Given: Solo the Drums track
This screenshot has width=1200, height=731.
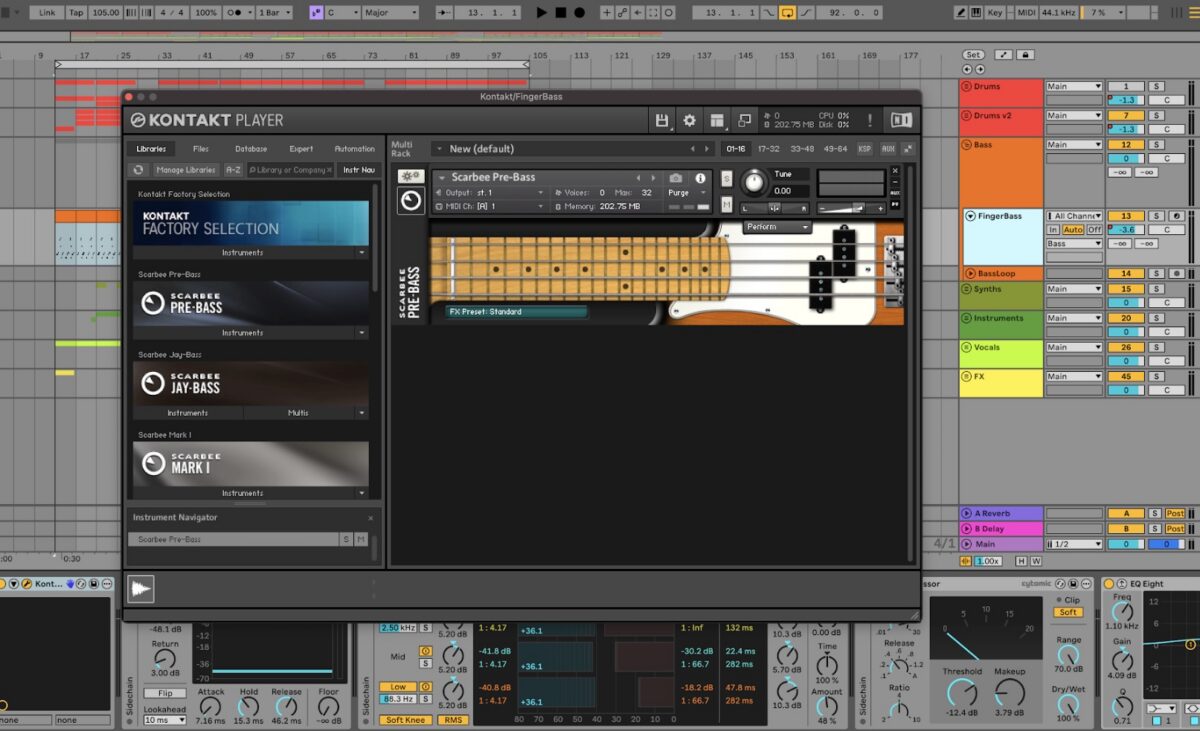Looking at the screenshot, I should [x=1156, y=87].
